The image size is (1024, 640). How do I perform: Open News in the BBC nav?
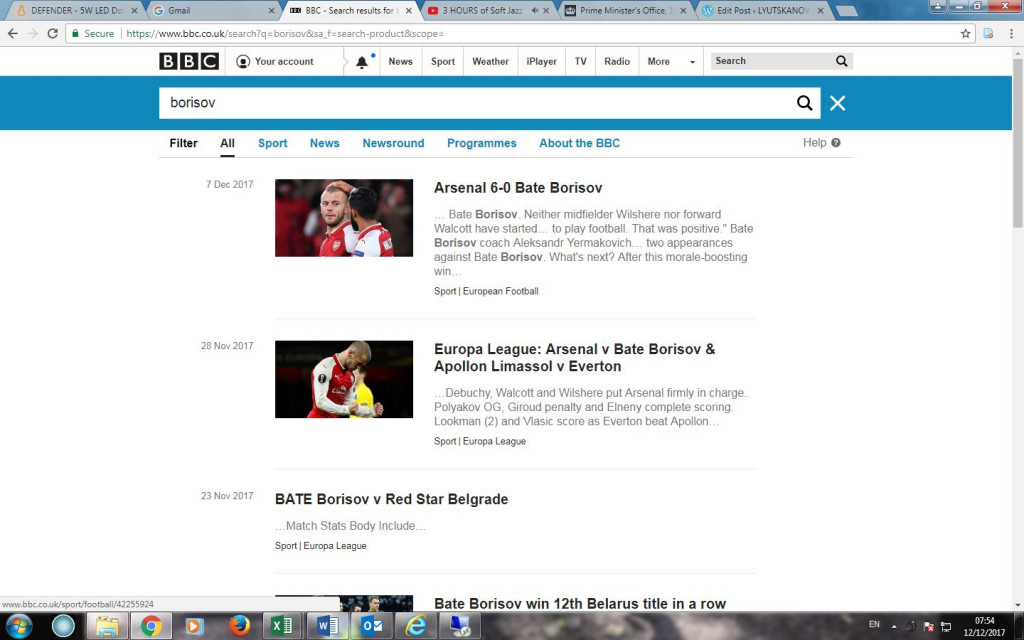point(400,61)
